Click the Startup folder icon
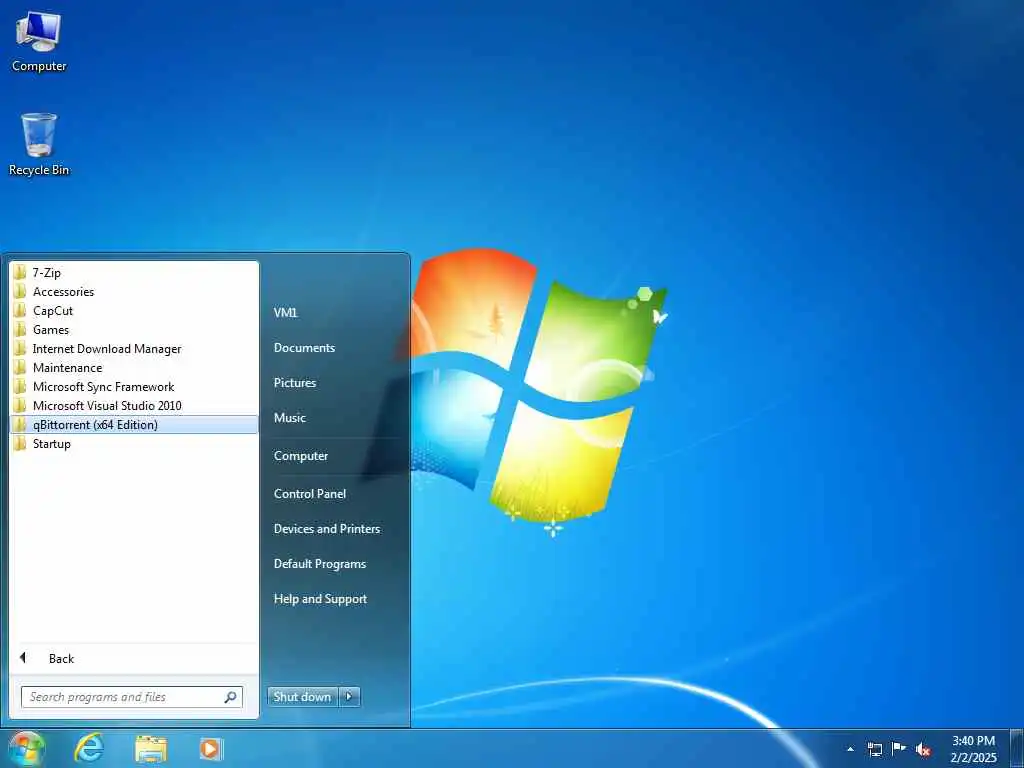This screenshot has height=768, width=1024. point(20,443)
